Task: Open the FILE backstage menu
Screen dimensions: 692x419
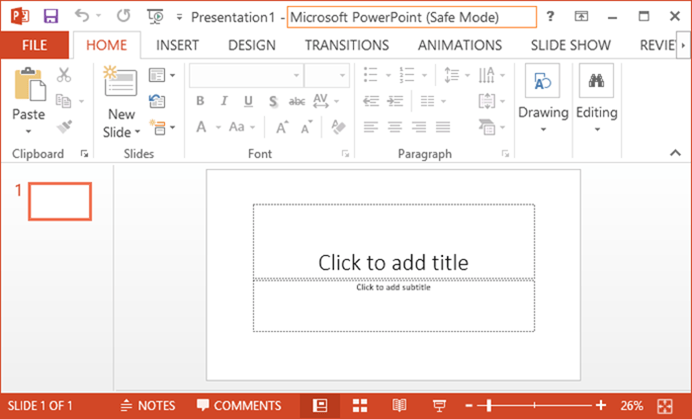Action: point(34,45)
